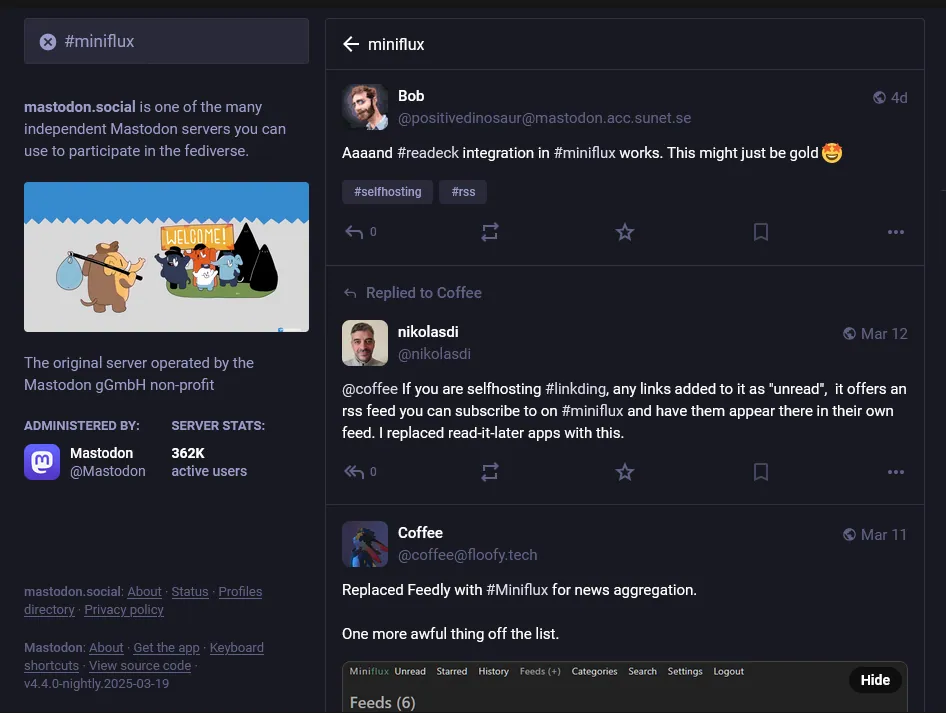Open #miniflux hashtag in nikolasdi post
The image size is (946, 713).
[x=592, y=411]
